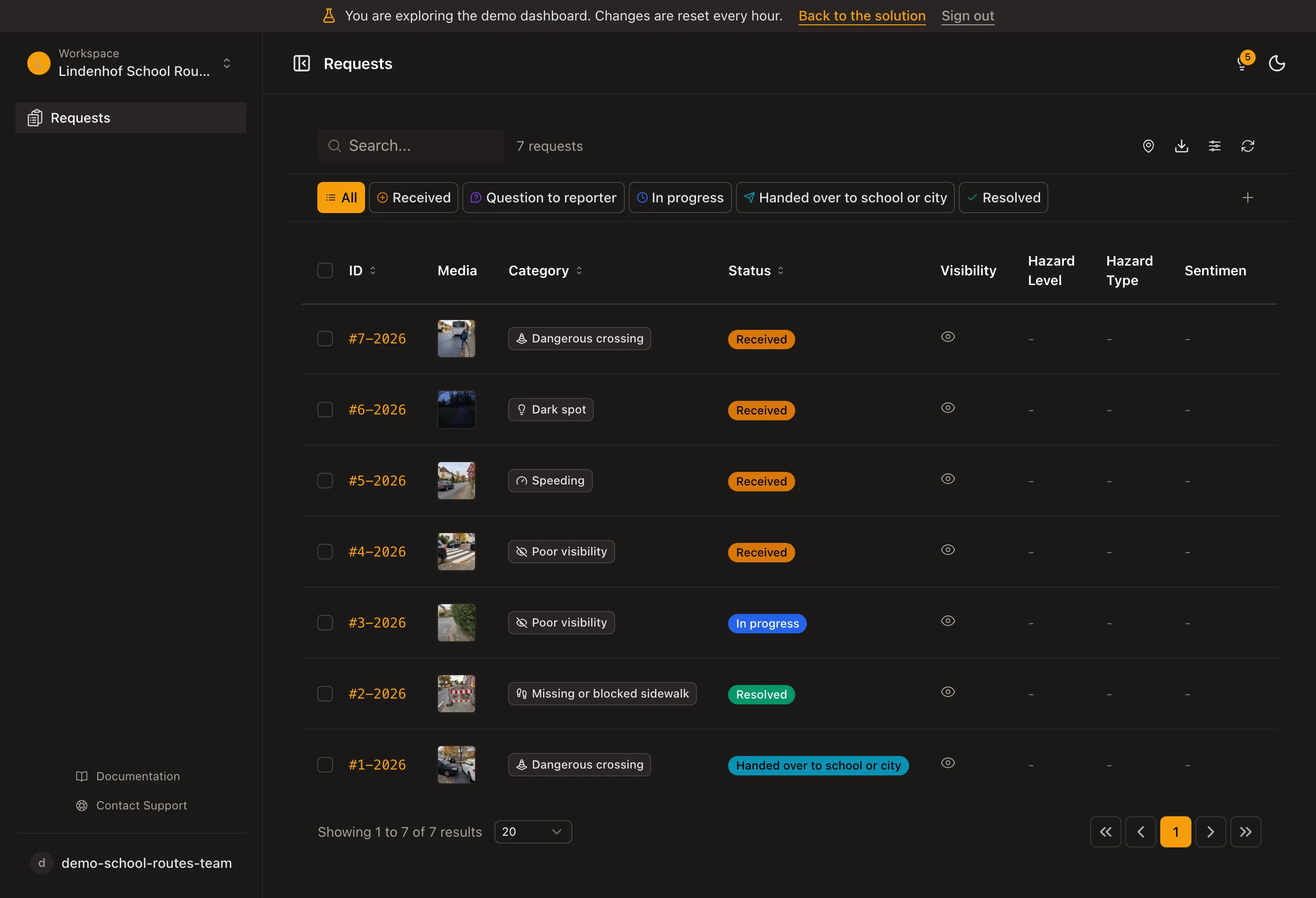Viewport: 1316px width, 898px height.
Task: Open the notifications lightbulb with badge 5
Action: click(1244, 61)
